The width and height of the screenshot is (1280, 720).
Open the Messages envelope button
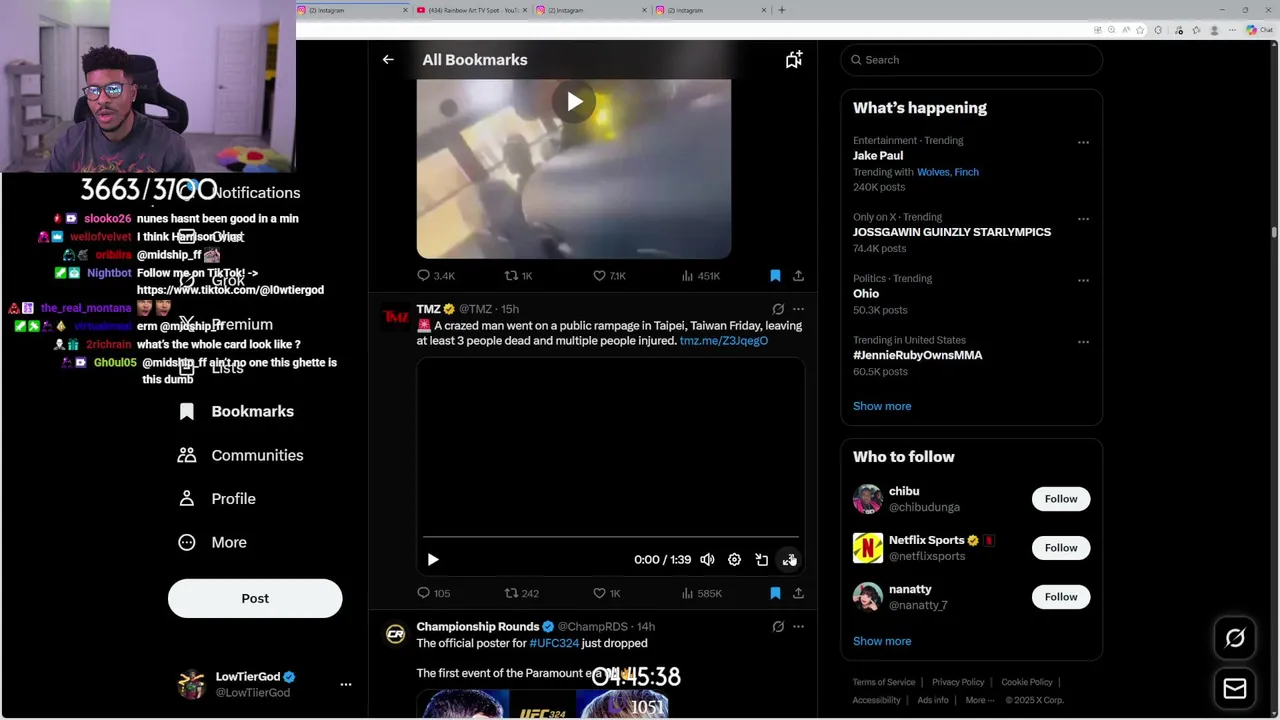tap(1235, 689)
